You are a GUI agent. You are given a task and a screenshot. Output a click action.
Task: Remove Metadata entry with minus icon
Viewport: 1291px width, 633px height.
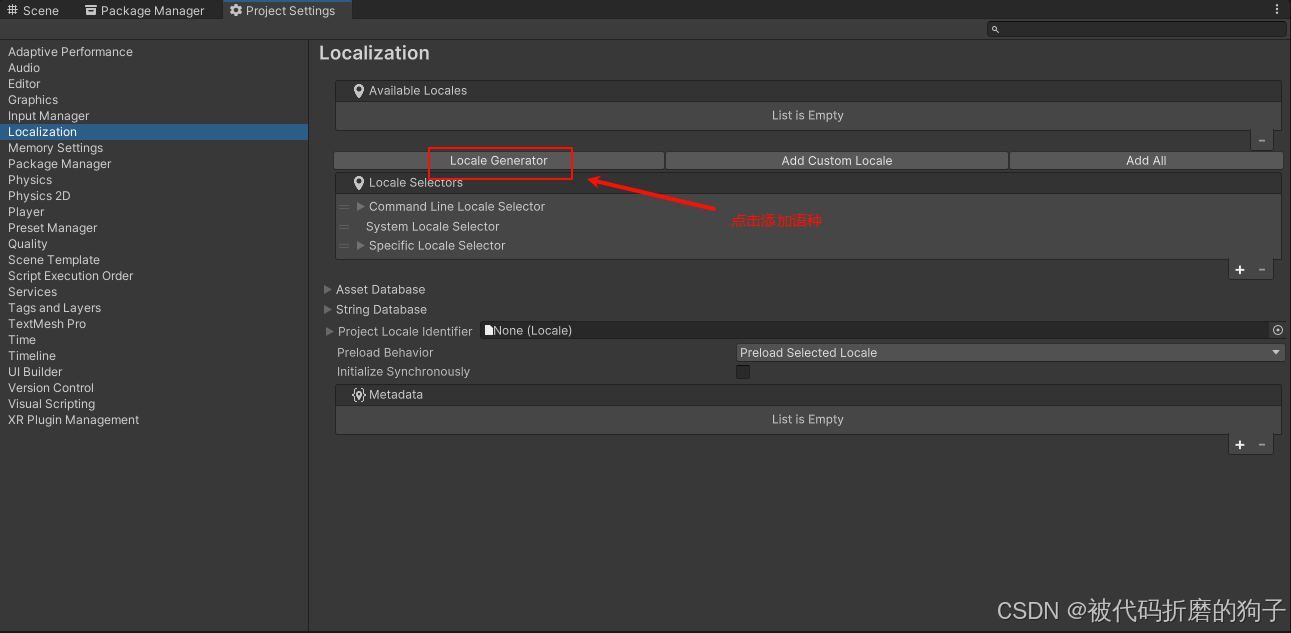[1262, 445]
